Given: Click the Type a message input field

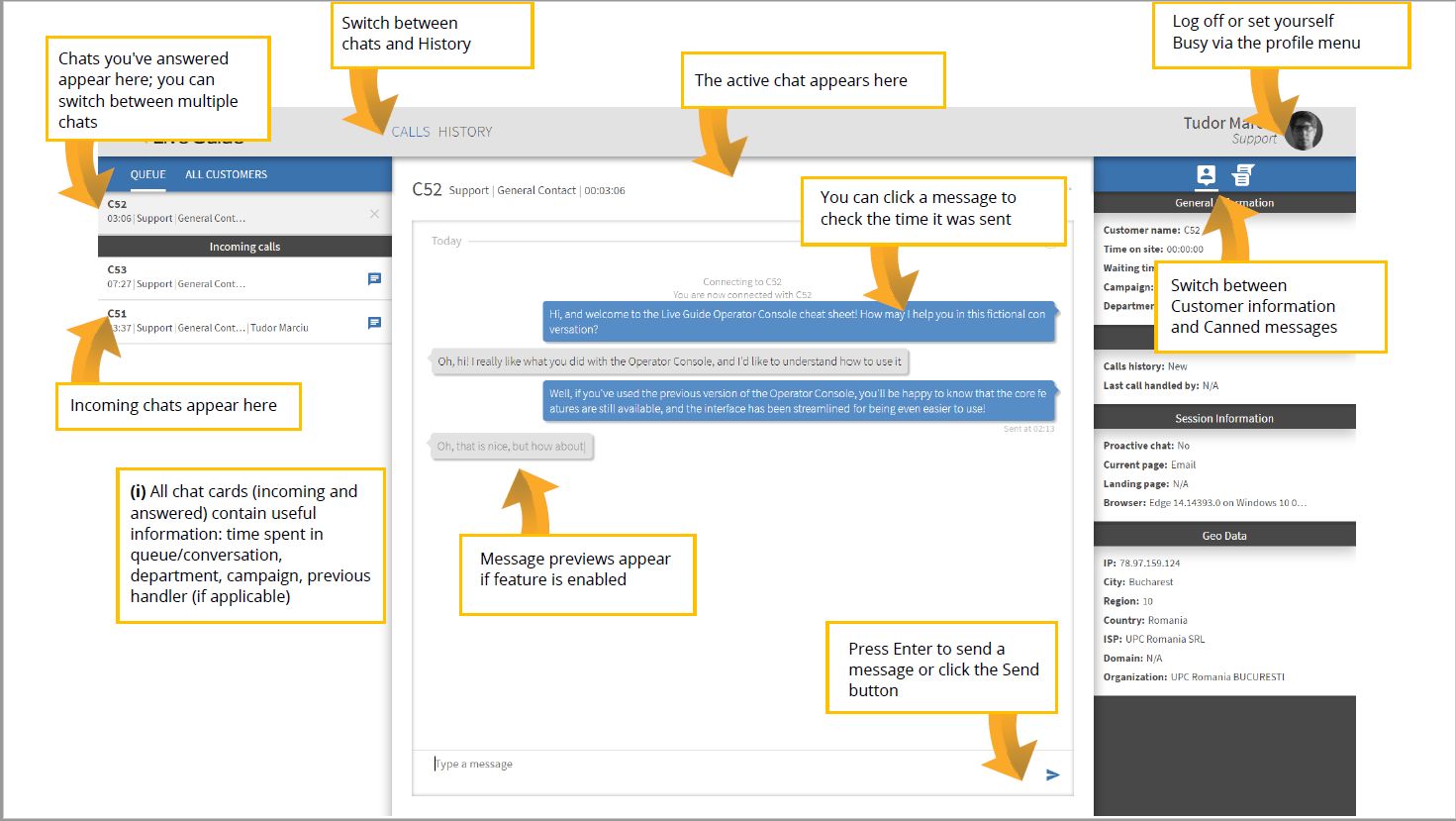Looking at the screenshot, I should tap(594, 764).
